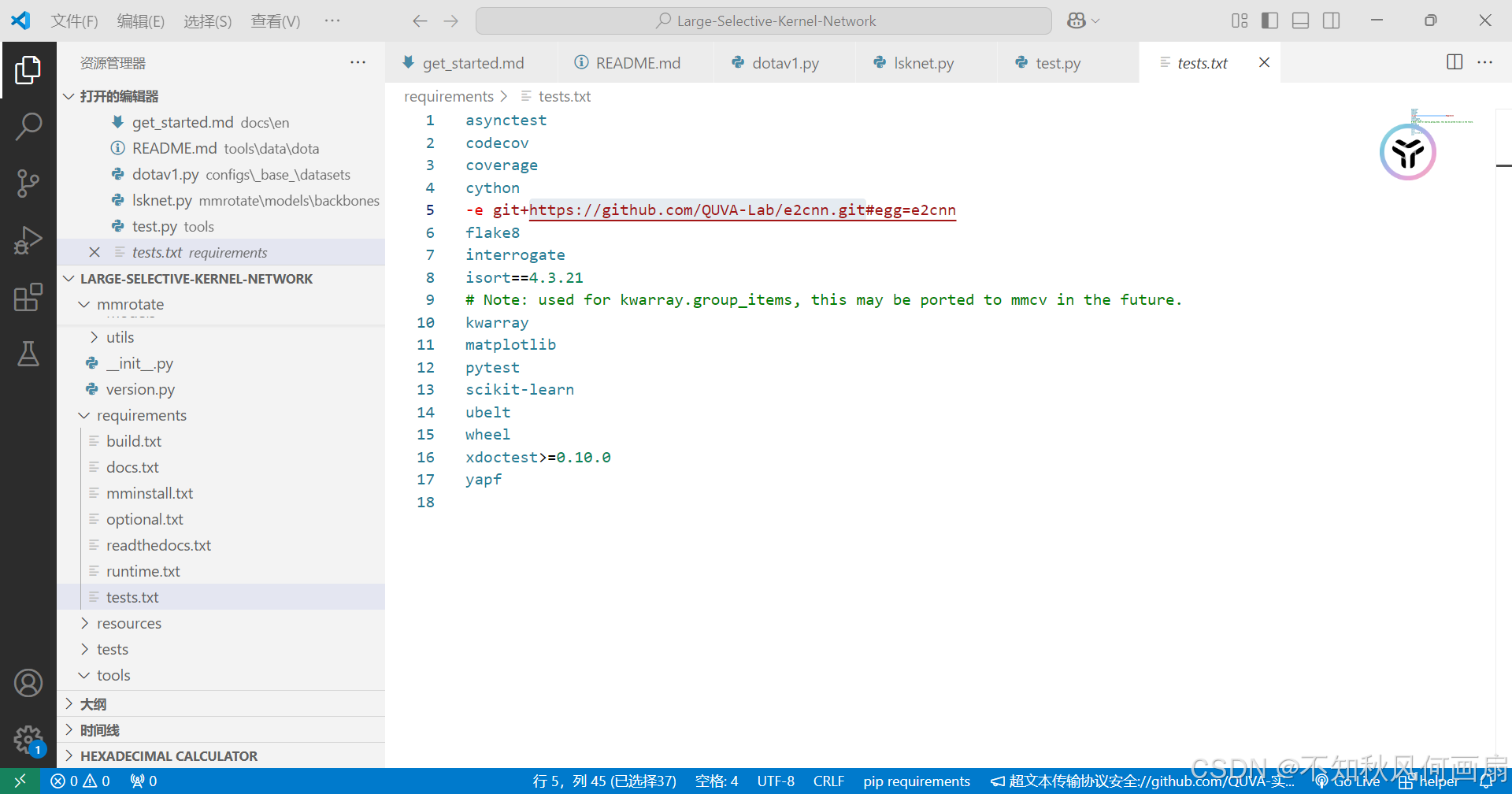Open runtime.txt in file tree
Viewport: 1512px width, 794px height.
click(220, 571)
